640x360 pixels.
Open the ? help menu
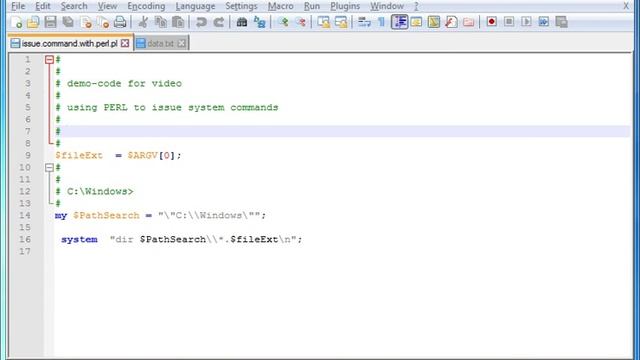(416, 6)
